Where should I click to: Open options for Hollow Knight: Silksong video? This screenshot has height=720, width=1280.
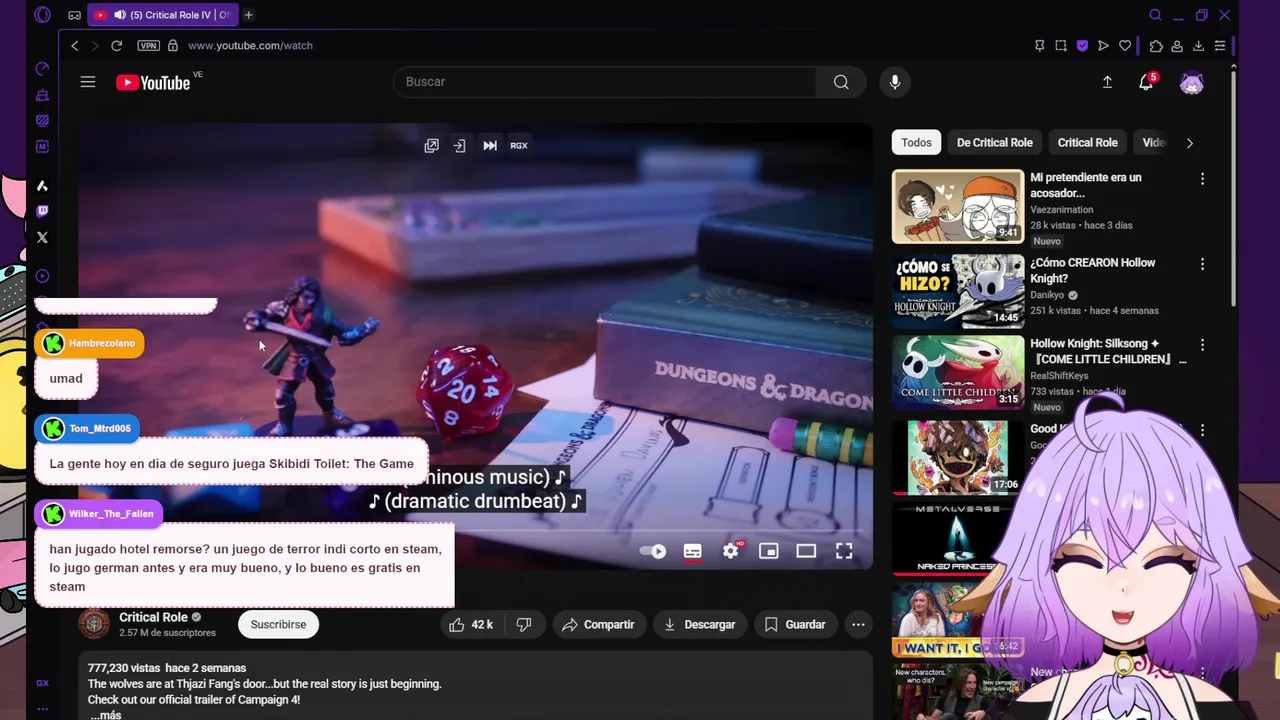(x=1202, y=345)
